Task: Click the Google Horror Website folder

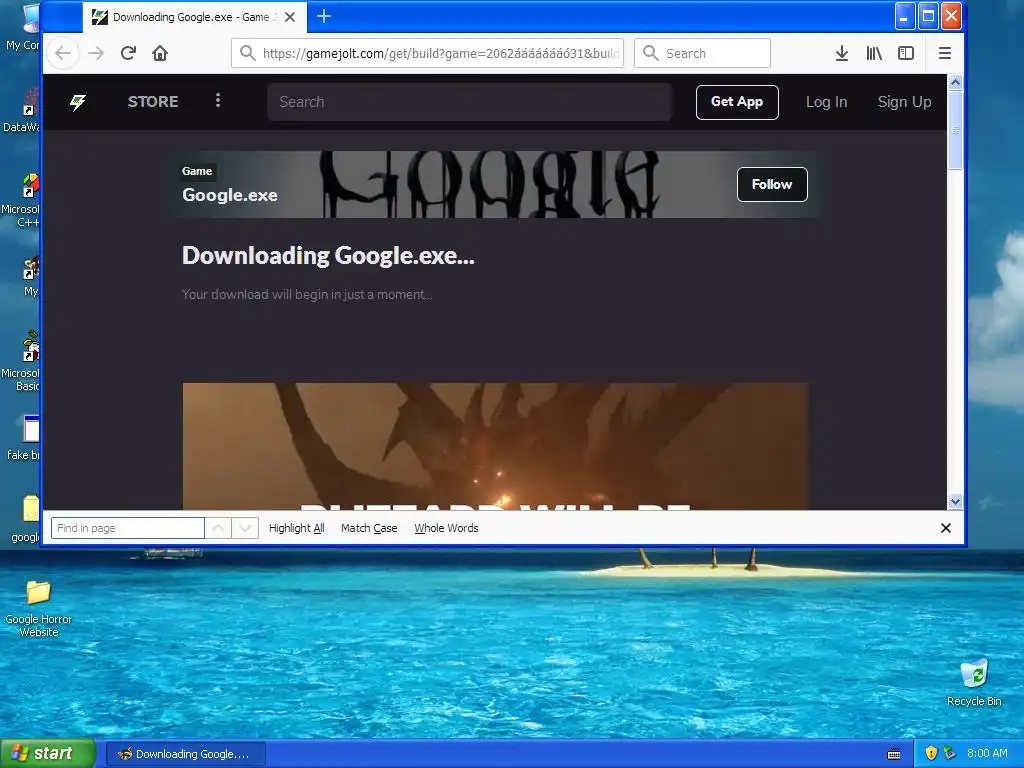Action: 39,609
